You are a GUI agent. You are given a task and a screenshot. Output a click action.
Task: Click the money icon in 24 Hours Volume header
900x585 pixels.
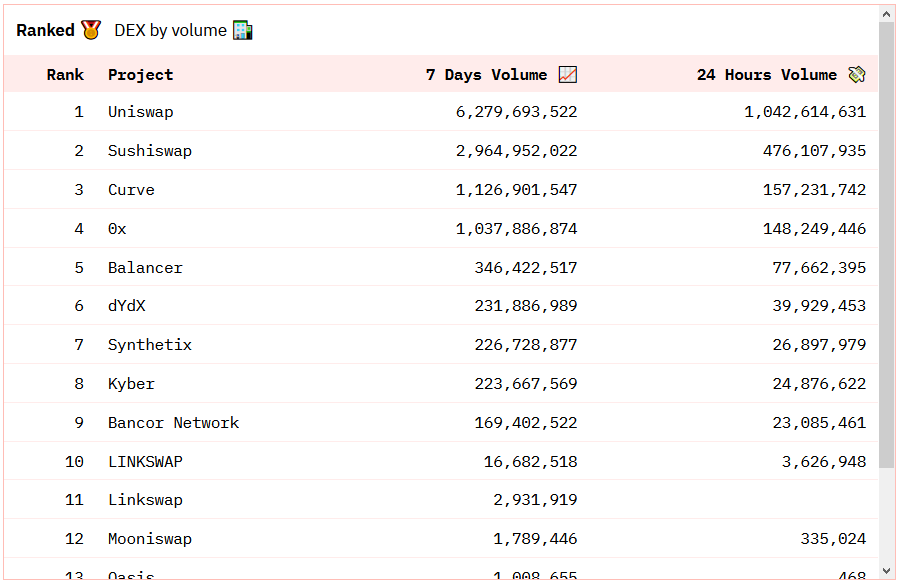coord(857,75)
